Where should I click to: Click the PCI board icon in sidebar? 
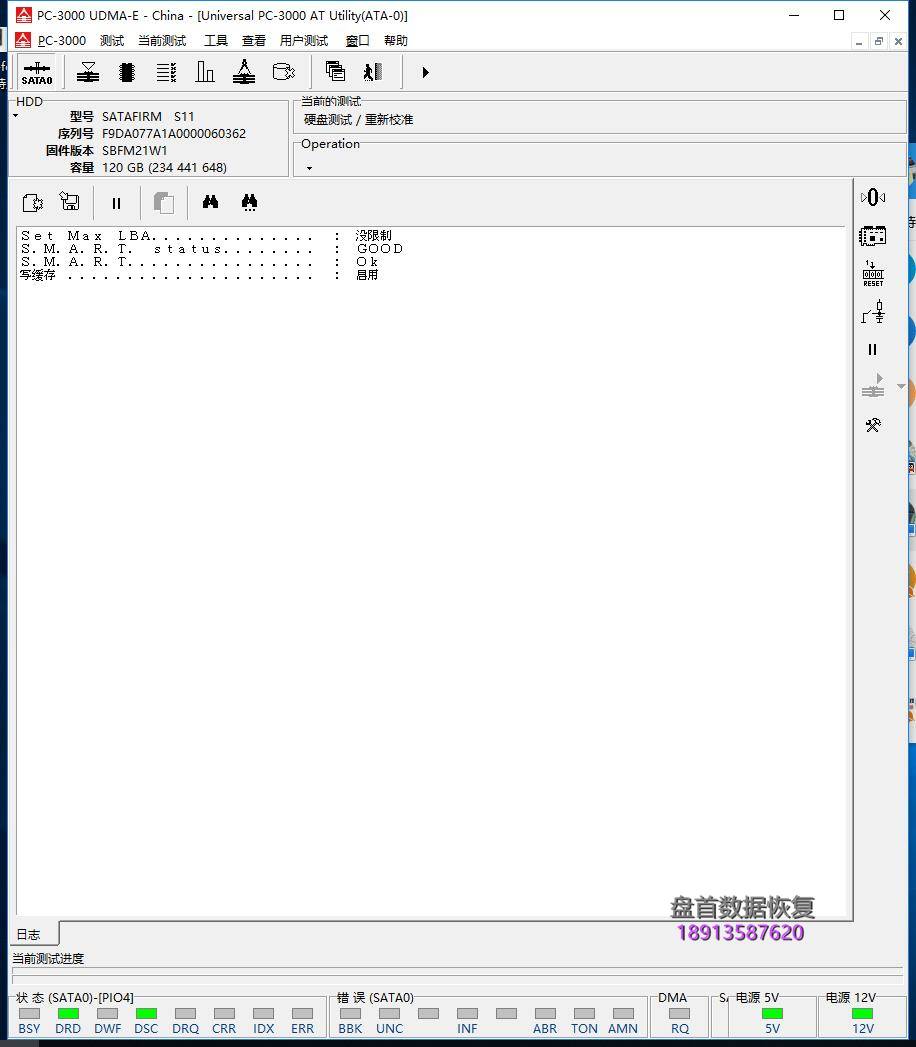point(873,236)
